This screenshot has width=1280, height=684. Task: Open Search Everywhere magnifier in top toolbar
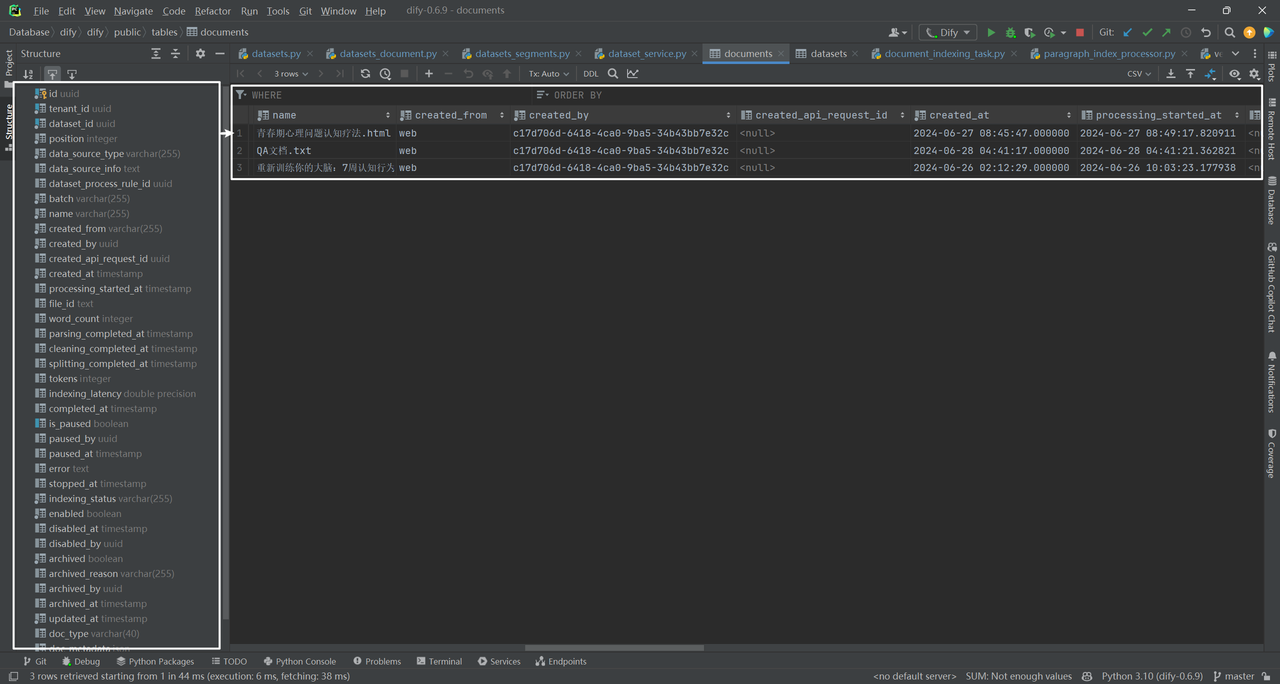pyautogui.click(x=1230, y=33)
